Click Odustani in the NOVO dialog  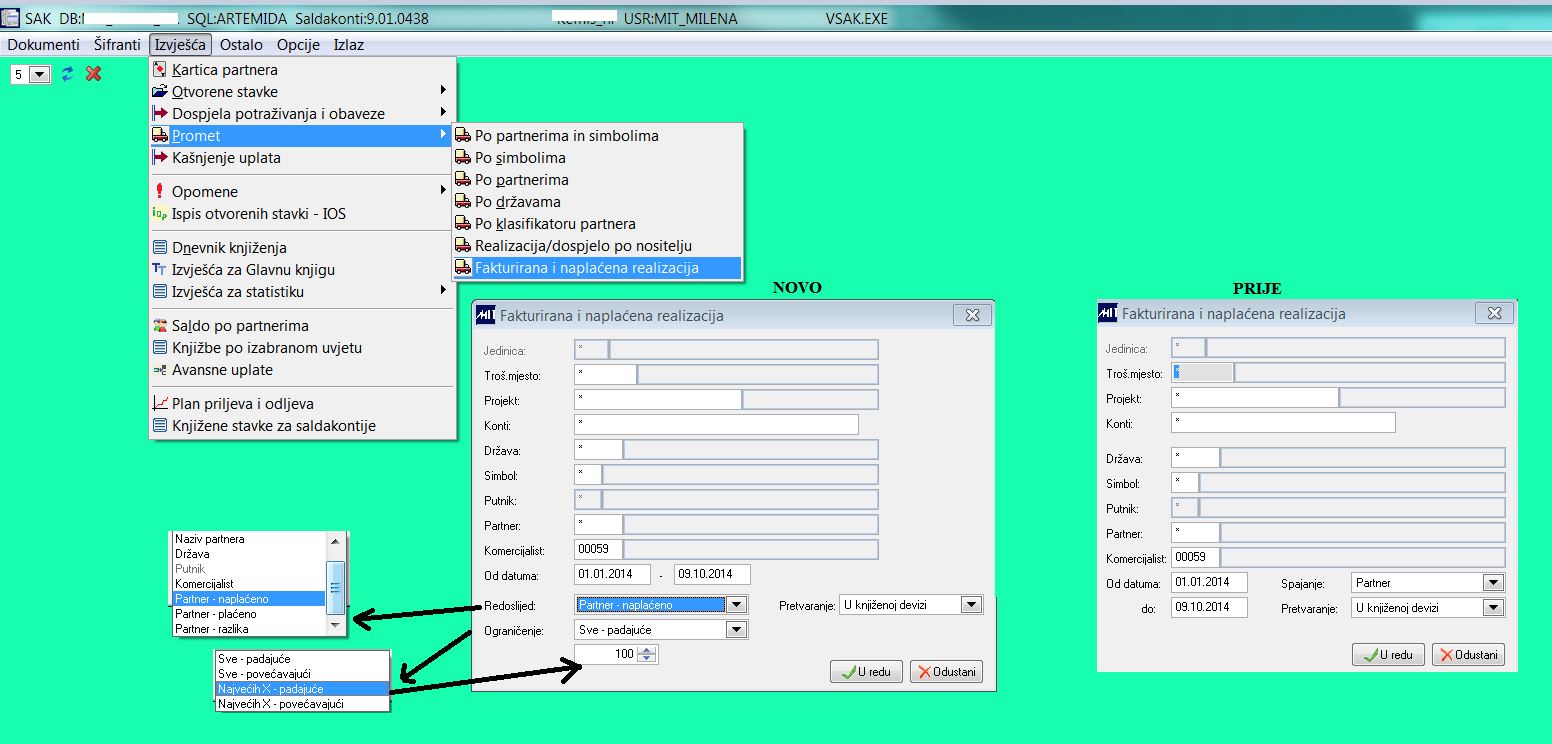[x=946, y=672]
